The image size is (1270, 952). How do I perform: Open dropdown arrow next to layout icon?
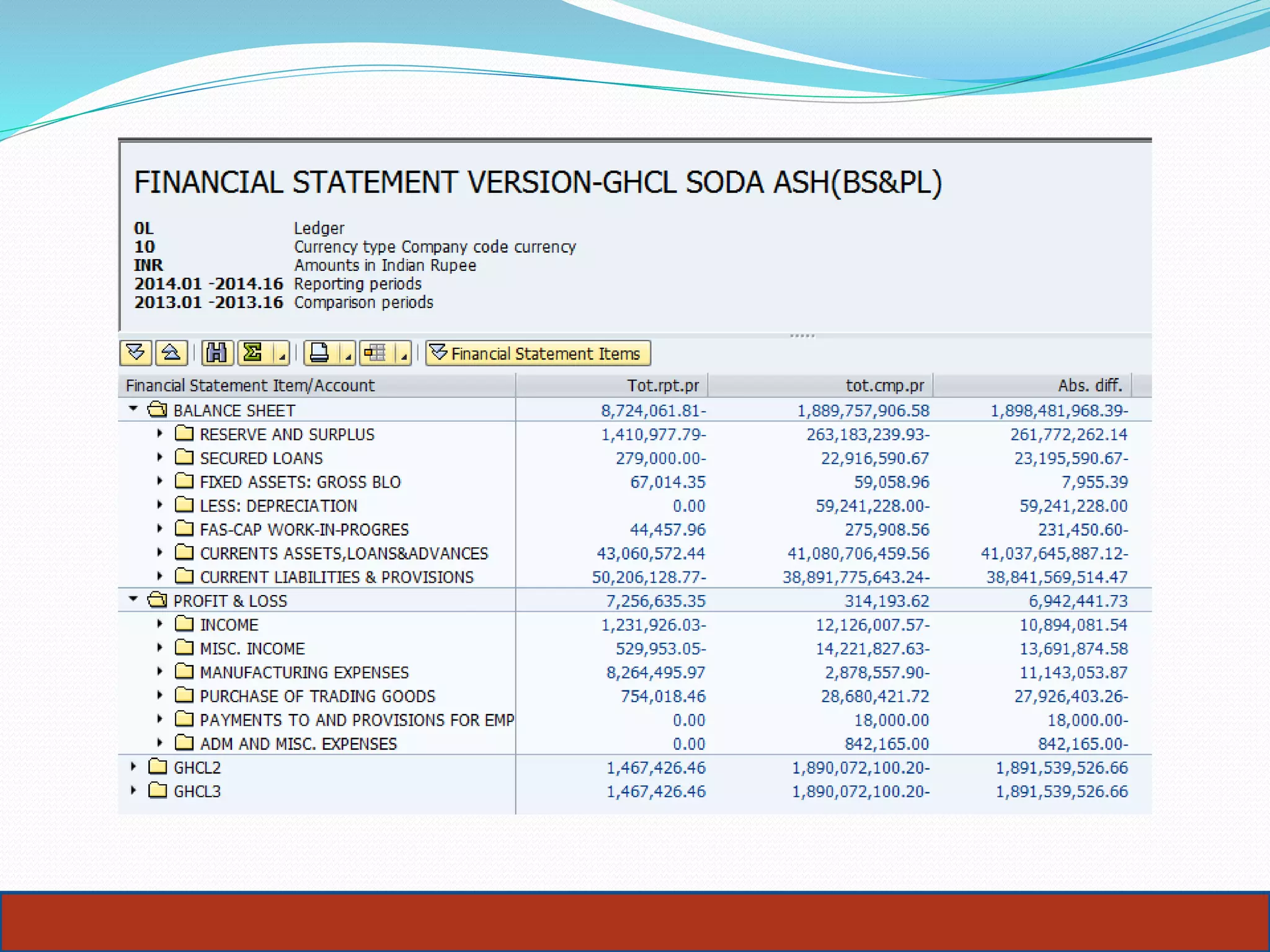[x=404, y=355]
